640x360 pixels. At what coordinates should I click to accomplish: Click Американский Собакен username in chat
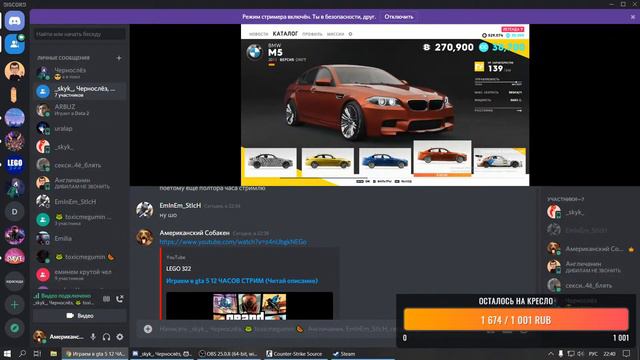point(194,233)
